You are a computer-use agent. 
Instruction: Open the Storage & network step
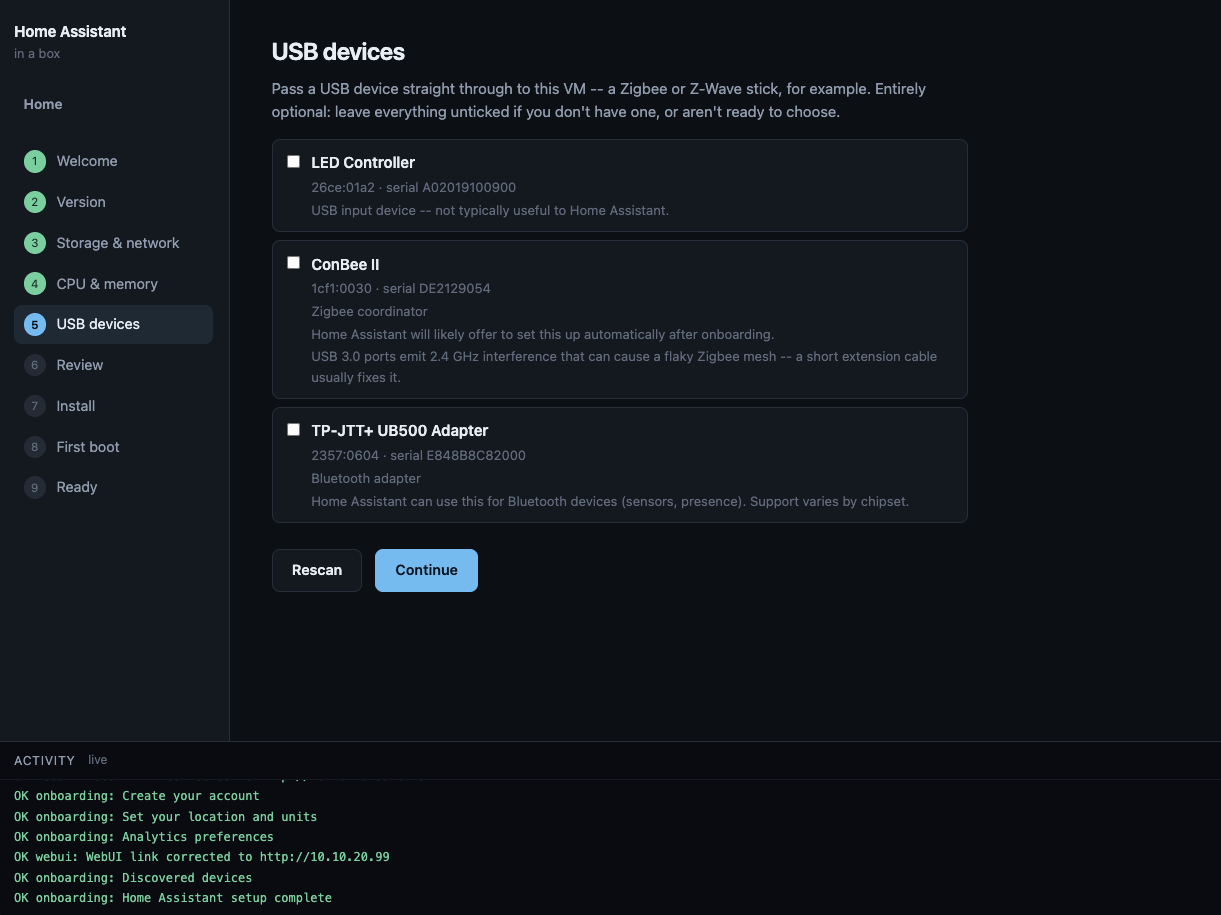click(113, 243)
